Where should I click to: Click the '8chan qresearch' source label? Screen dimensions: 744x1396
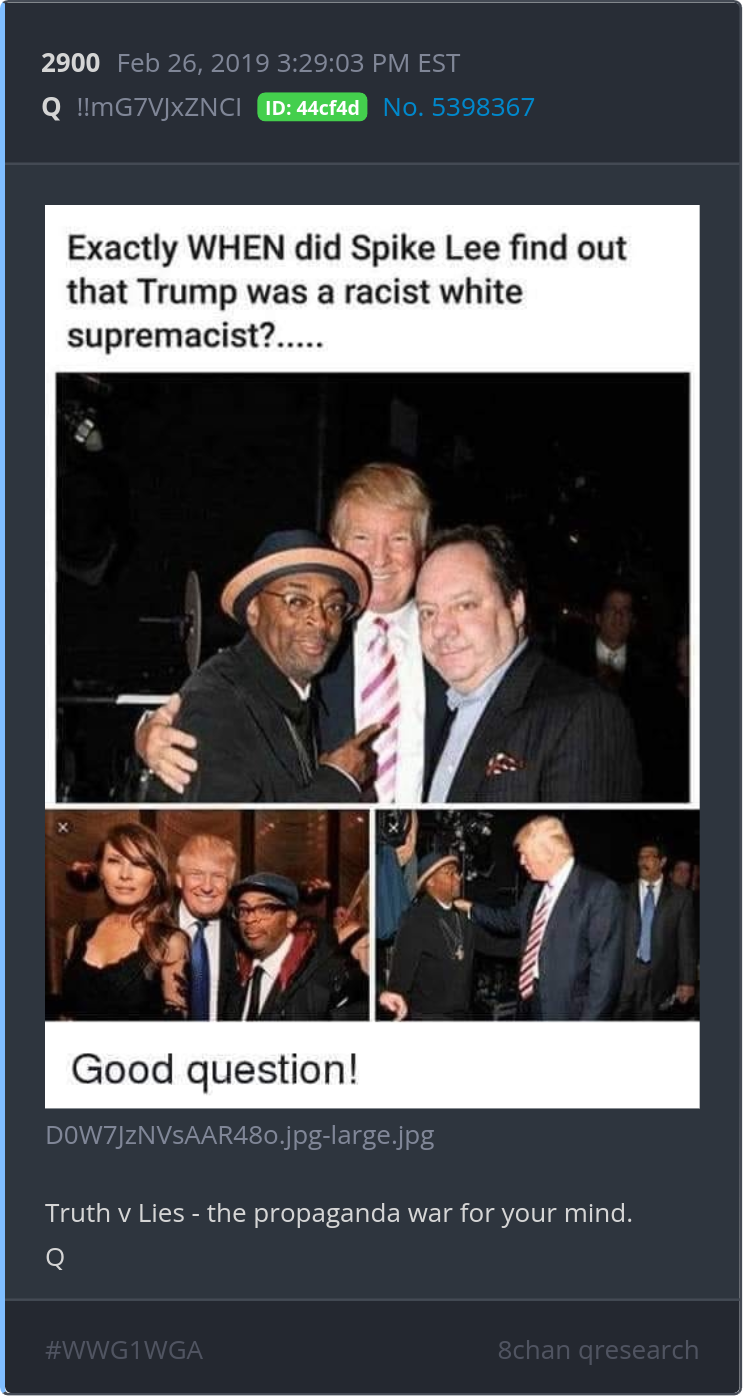(x=598, y=1350)
